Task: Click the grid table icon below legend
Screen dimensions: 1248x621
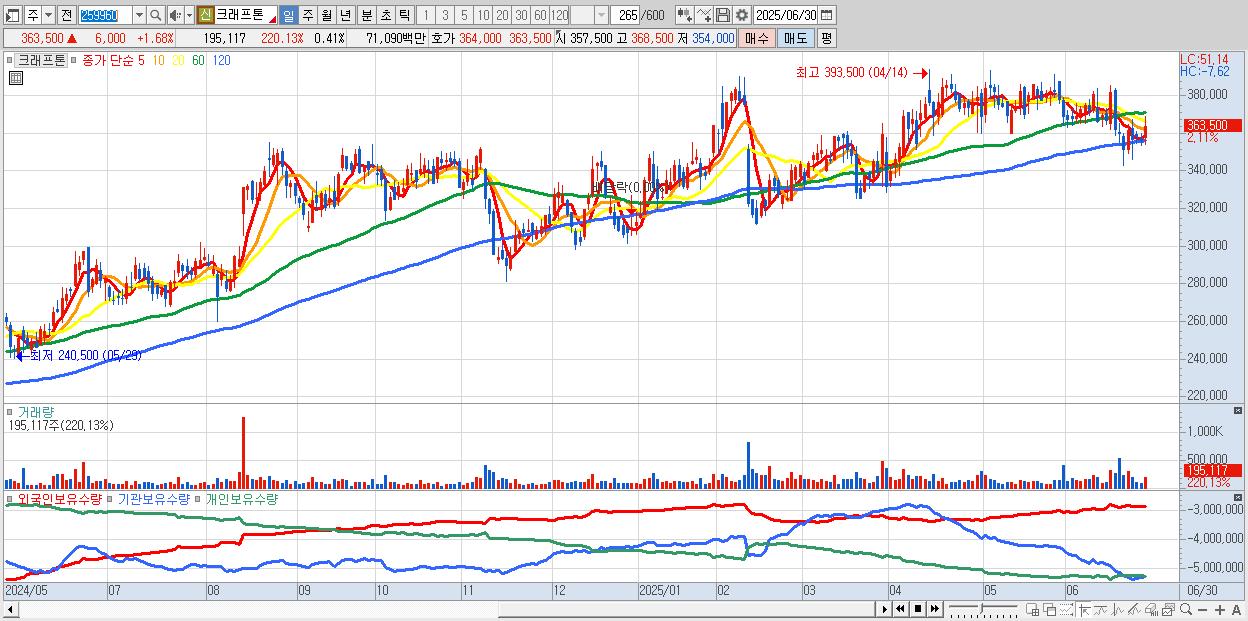Action: (16, 79)
